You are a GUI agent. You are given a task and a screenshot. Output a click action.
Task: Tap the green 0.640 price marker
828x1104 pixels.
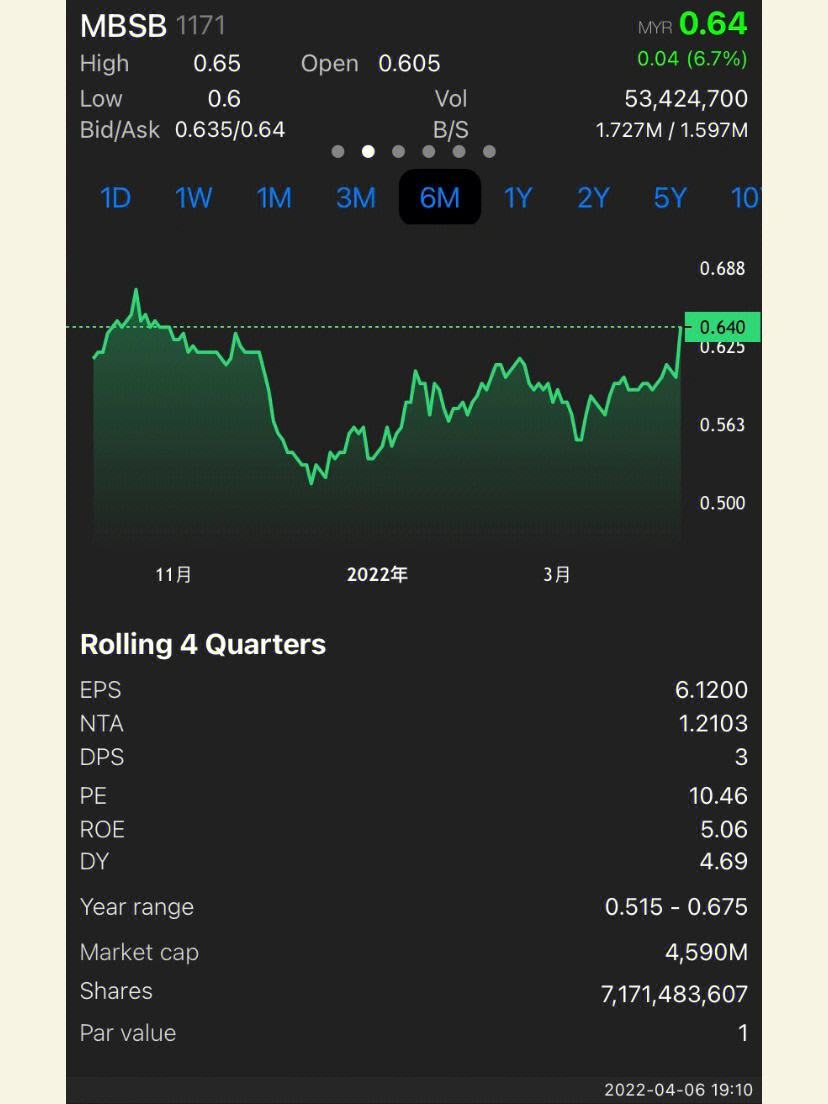[722, 327]
